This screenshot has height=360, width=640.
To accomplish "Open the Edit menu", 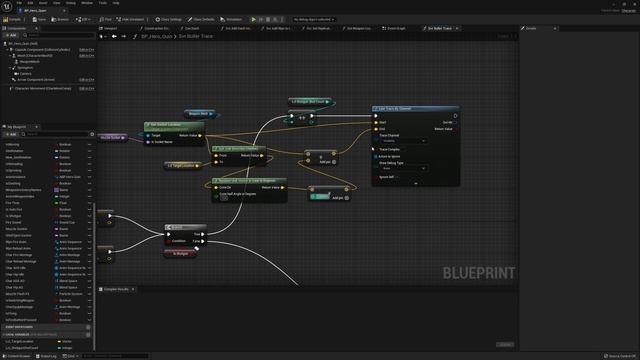I will click(30, 3).
